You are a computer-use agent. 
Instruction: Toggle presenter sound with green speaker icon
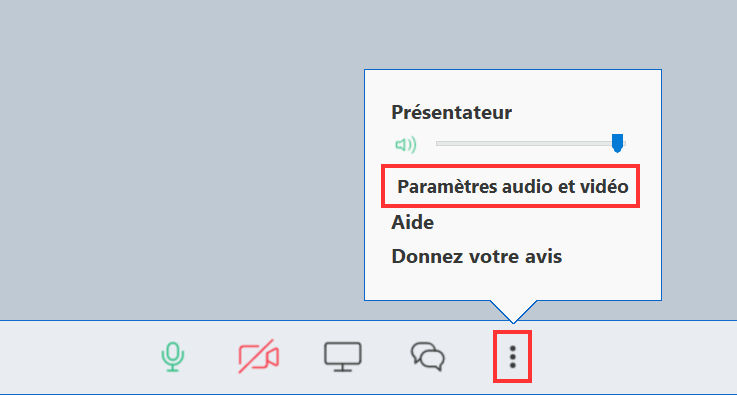coord(406,145)
